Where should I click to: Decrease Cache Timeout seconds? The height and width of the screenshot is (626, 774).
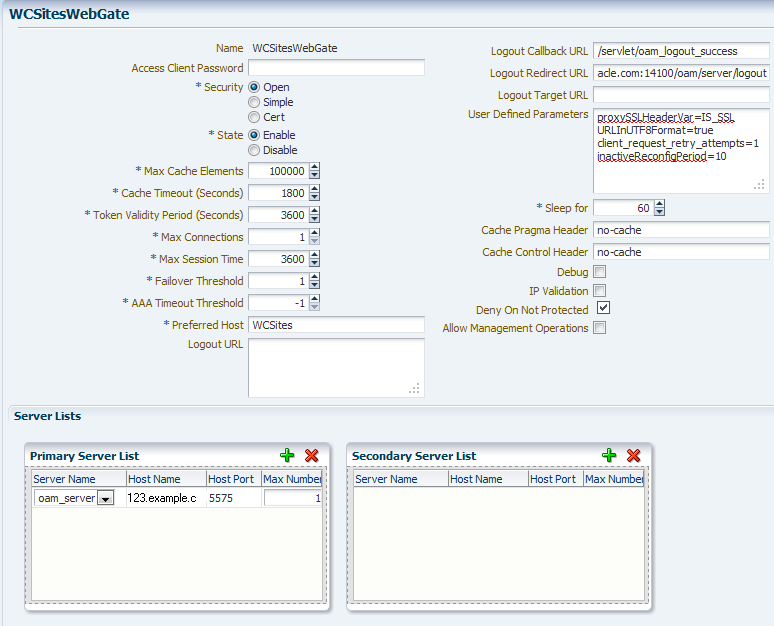click(314, 196)
